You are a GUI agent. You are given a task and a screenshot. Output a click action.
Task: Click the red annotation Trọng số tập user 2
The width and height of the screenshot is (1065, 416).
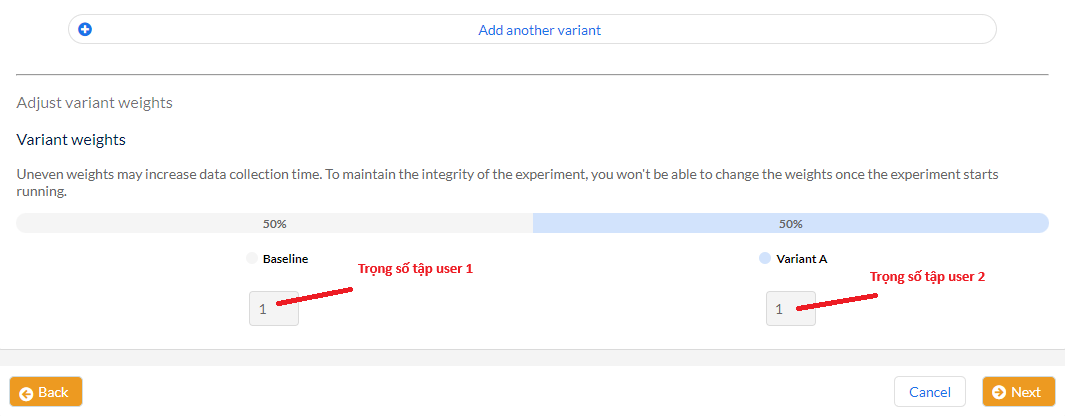point(927,277)
